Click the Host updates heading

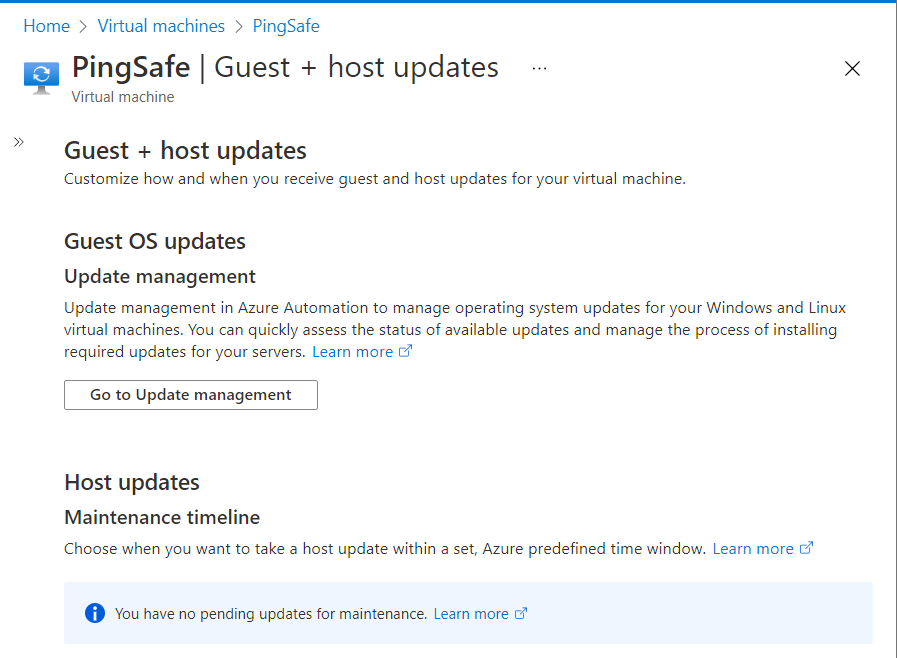pos(132,482)
